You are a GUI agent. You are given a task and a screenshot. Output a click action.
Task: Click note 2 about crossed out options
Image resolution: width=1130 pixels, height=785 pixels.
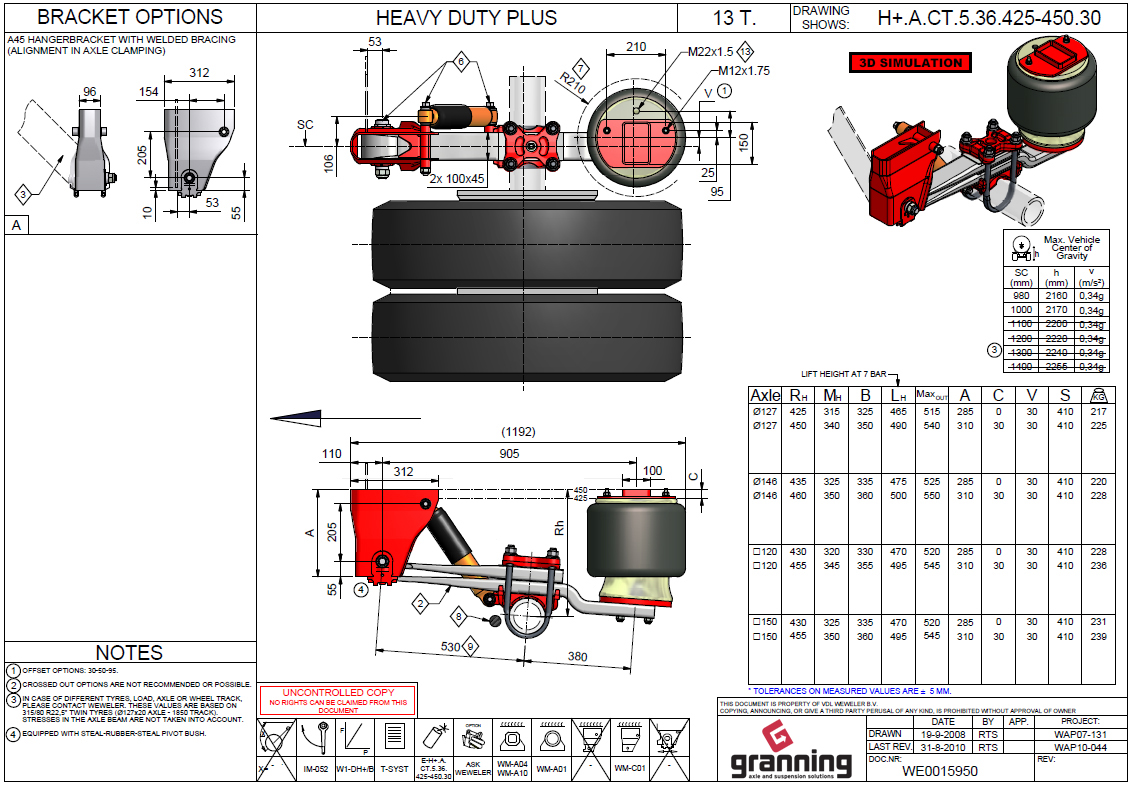click(x=137, y=684)
